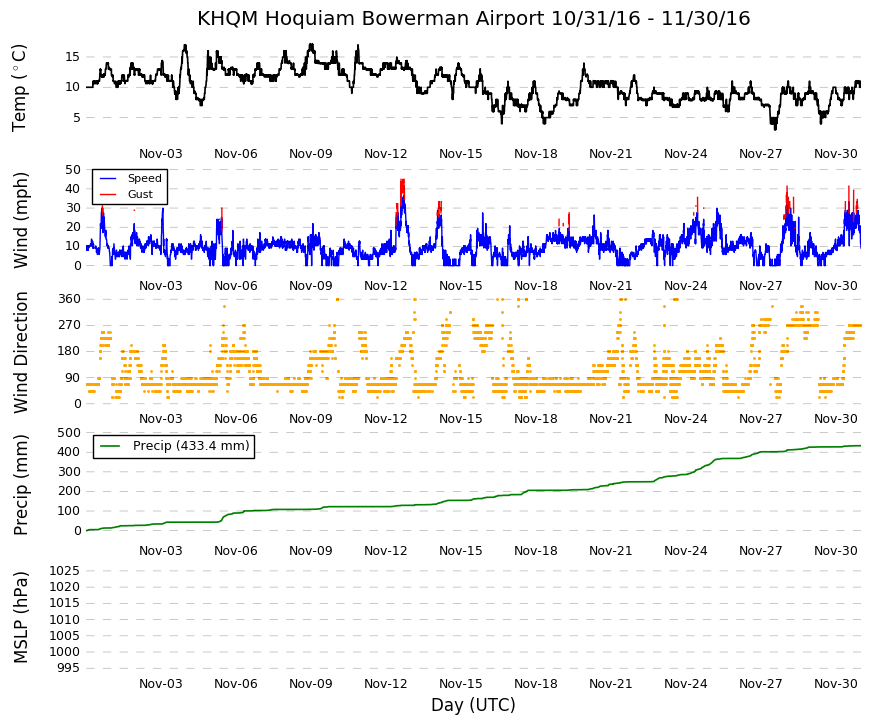Click the Temp (°C) axis label
The width and height of the screenshot is (871, 725).
tap(19, 88)
